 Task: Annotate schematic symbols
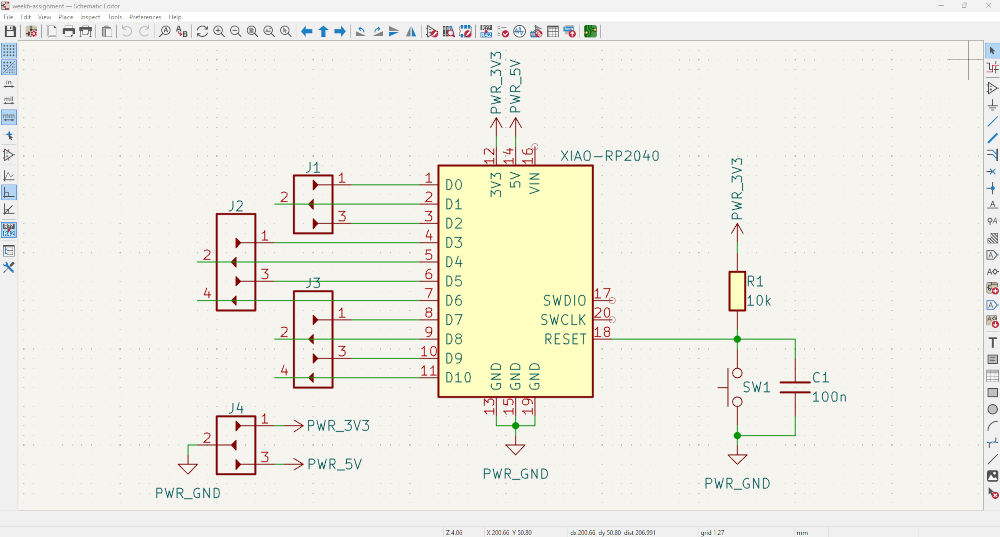486,31
